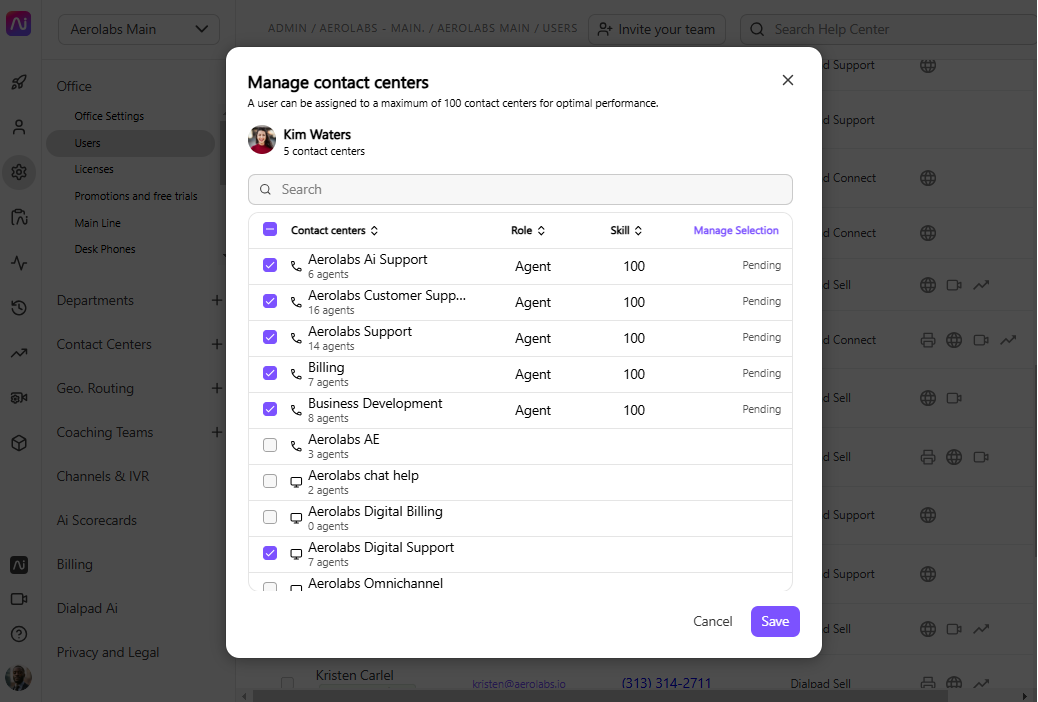
Task: Open the settings gear icon in sidebar
Action: 19,172
